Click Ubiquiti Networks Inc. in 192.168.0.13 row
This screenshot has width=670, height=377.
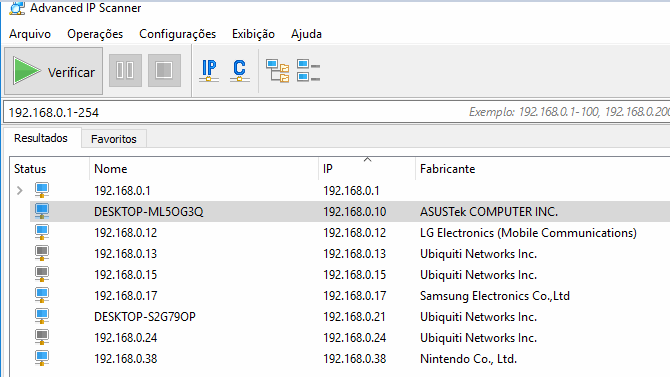(x=478, y=254)
